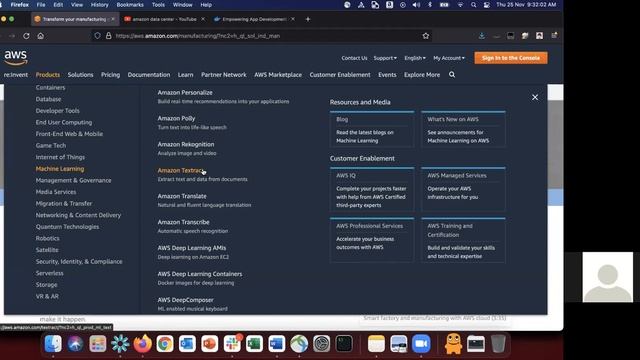The height and width of the screenshot is (360, 640).
Task: Open Finder from the Dock
Action: pyautogui.click(x=53, y=344)
